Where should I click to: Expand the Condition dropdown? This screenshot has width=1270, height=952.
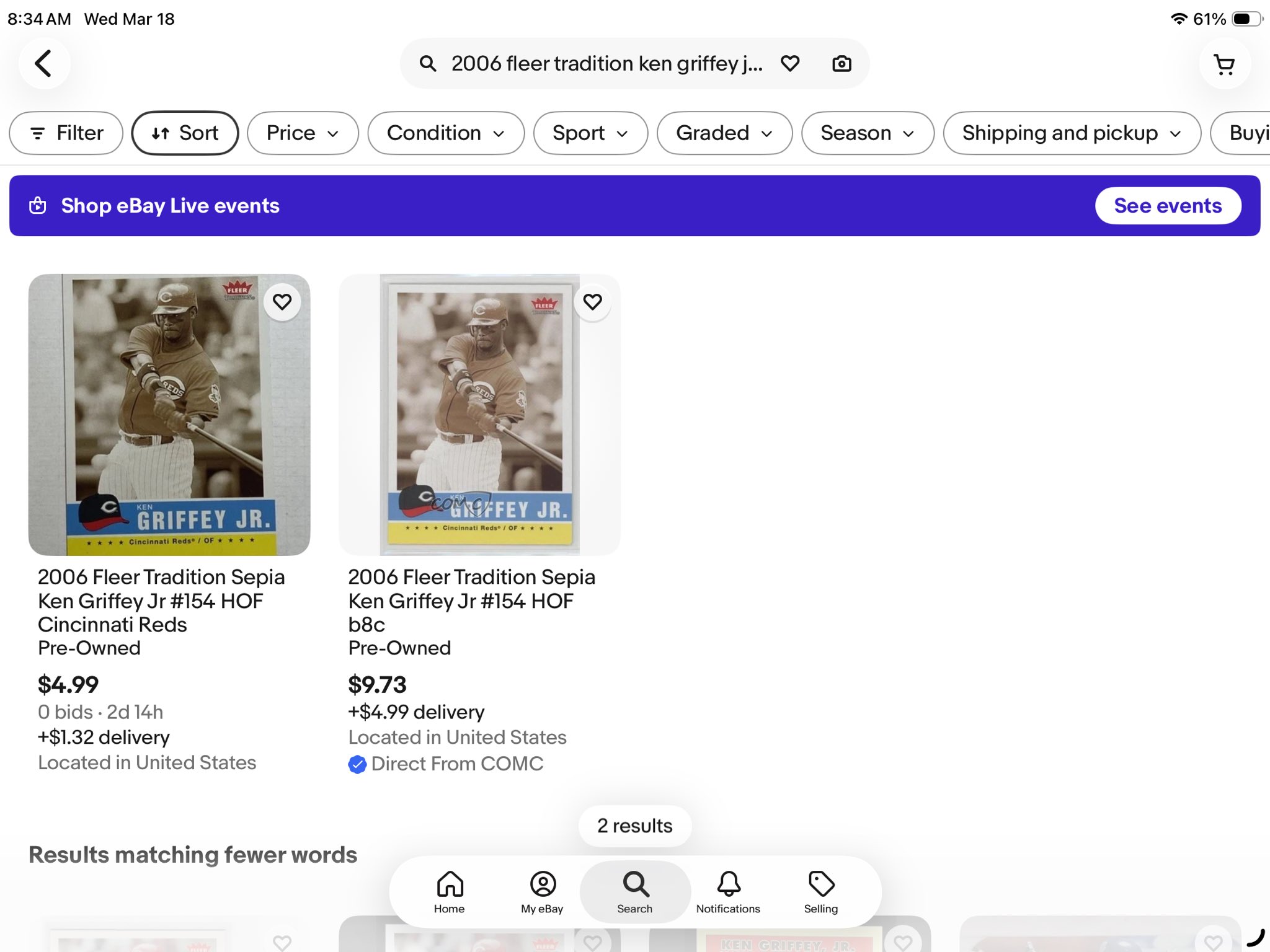click(x=446, y=133)
